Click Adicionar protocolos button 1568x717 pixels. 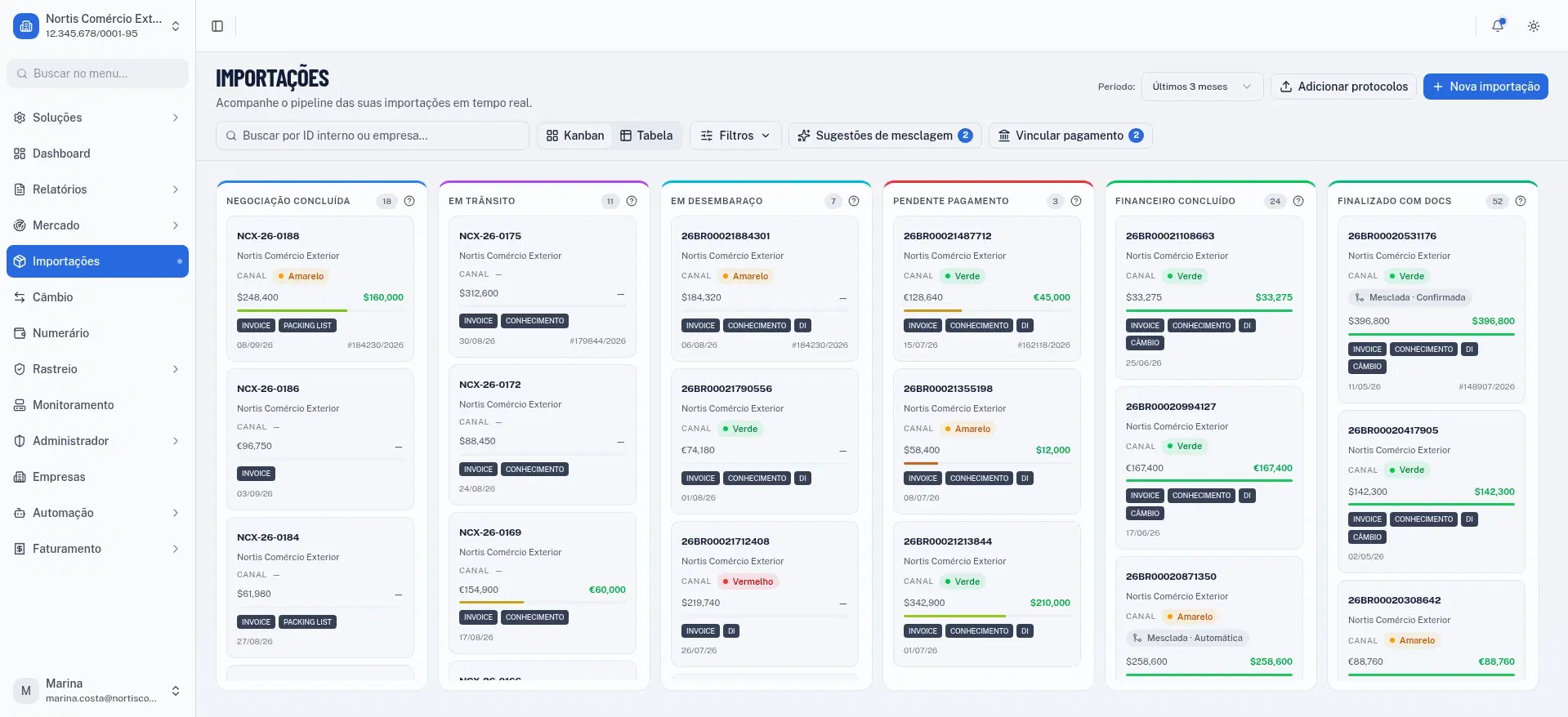[x=1343, y=87]
